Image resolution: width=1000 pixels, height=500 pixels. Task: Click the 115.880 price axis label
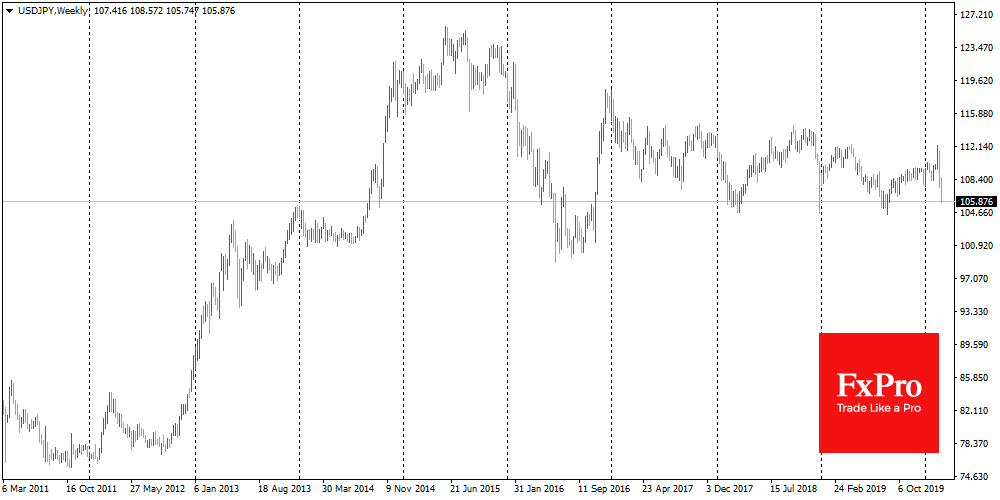click(974, 115)
